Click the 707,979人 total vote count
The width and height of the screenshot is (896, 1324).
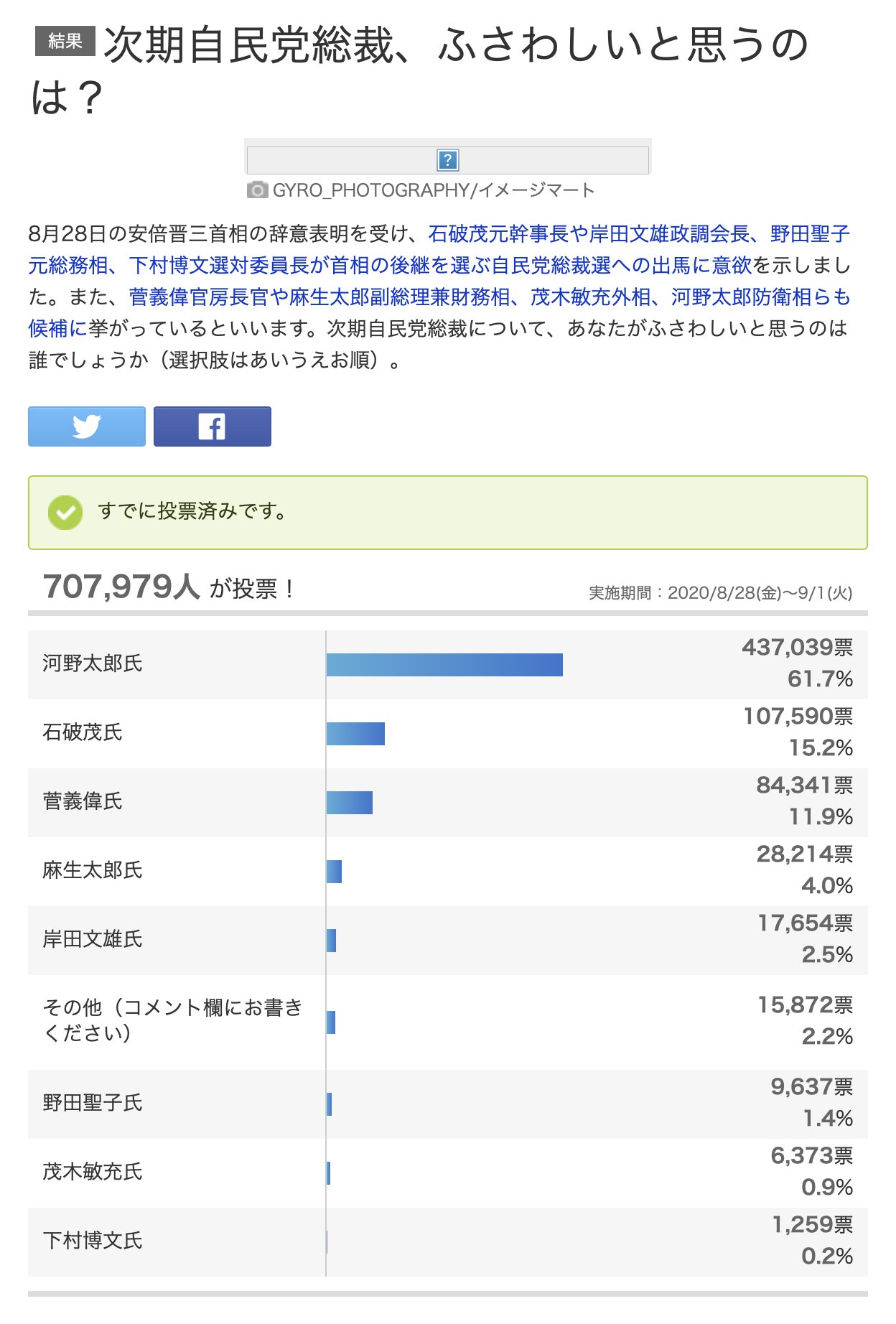[x=121, y=587]
